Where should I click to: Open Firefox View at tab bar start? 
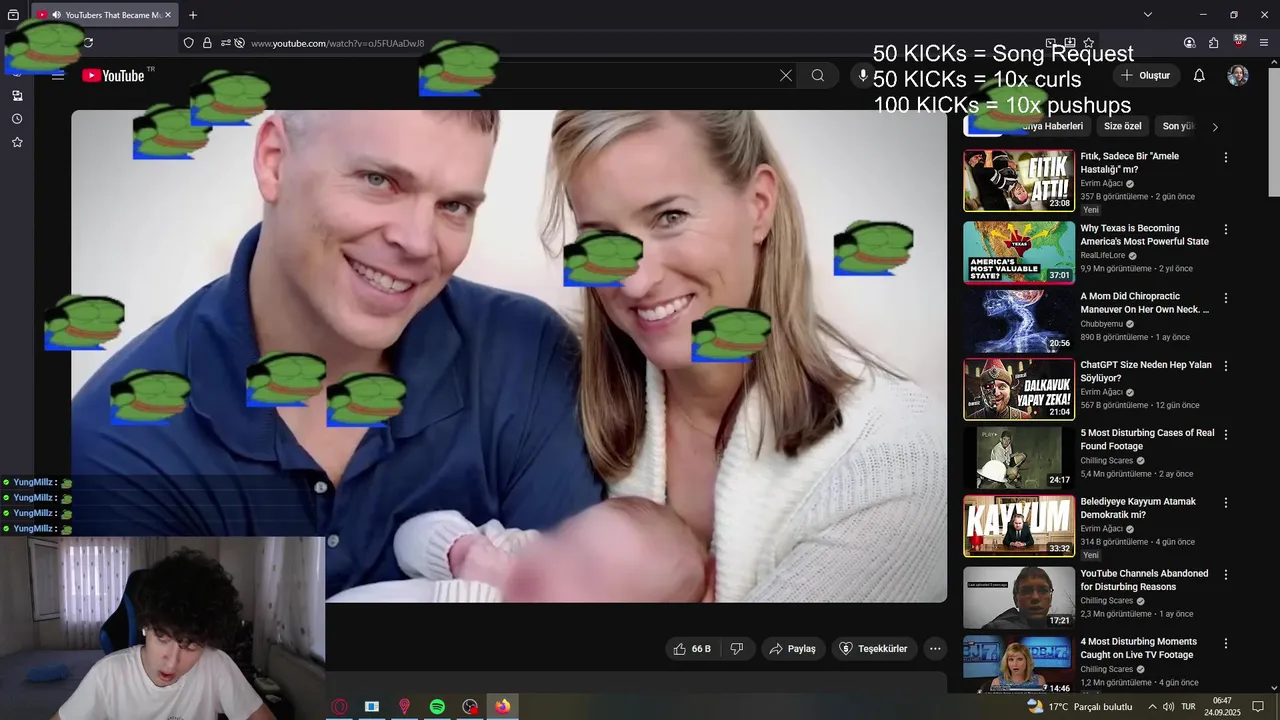tap(13, 15)
